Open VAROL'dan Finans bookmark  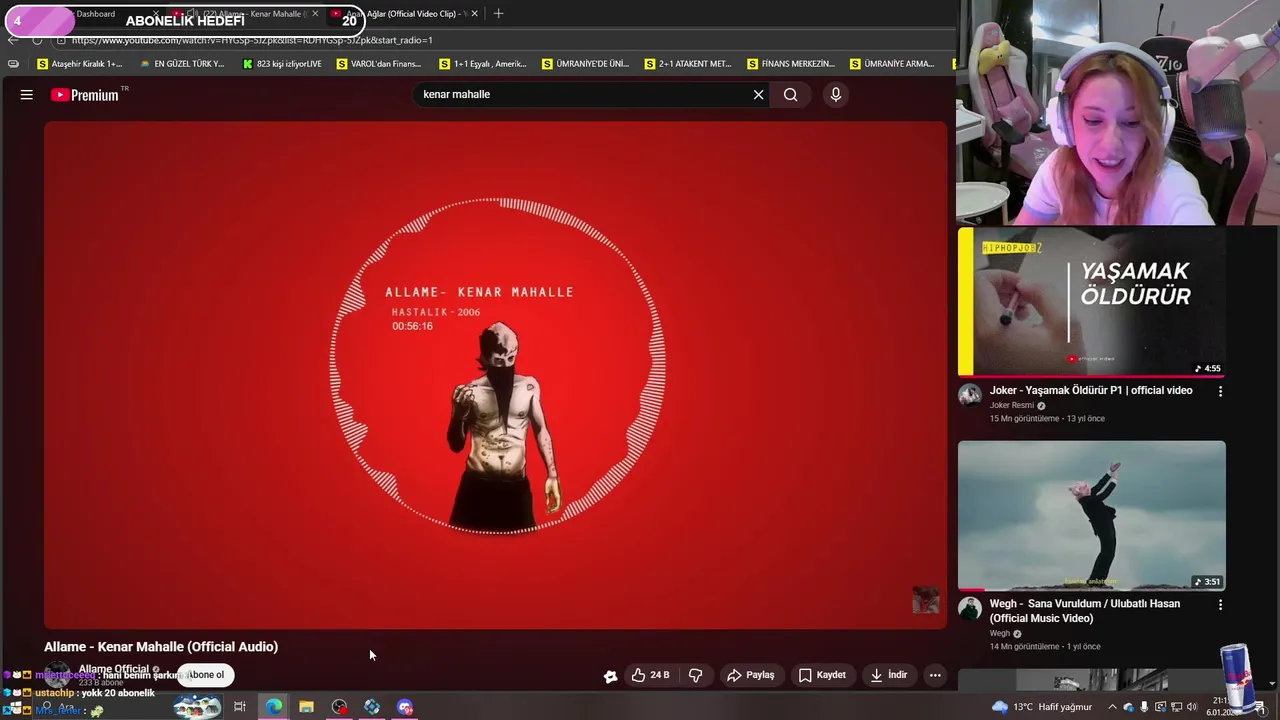tap(379, 64)
